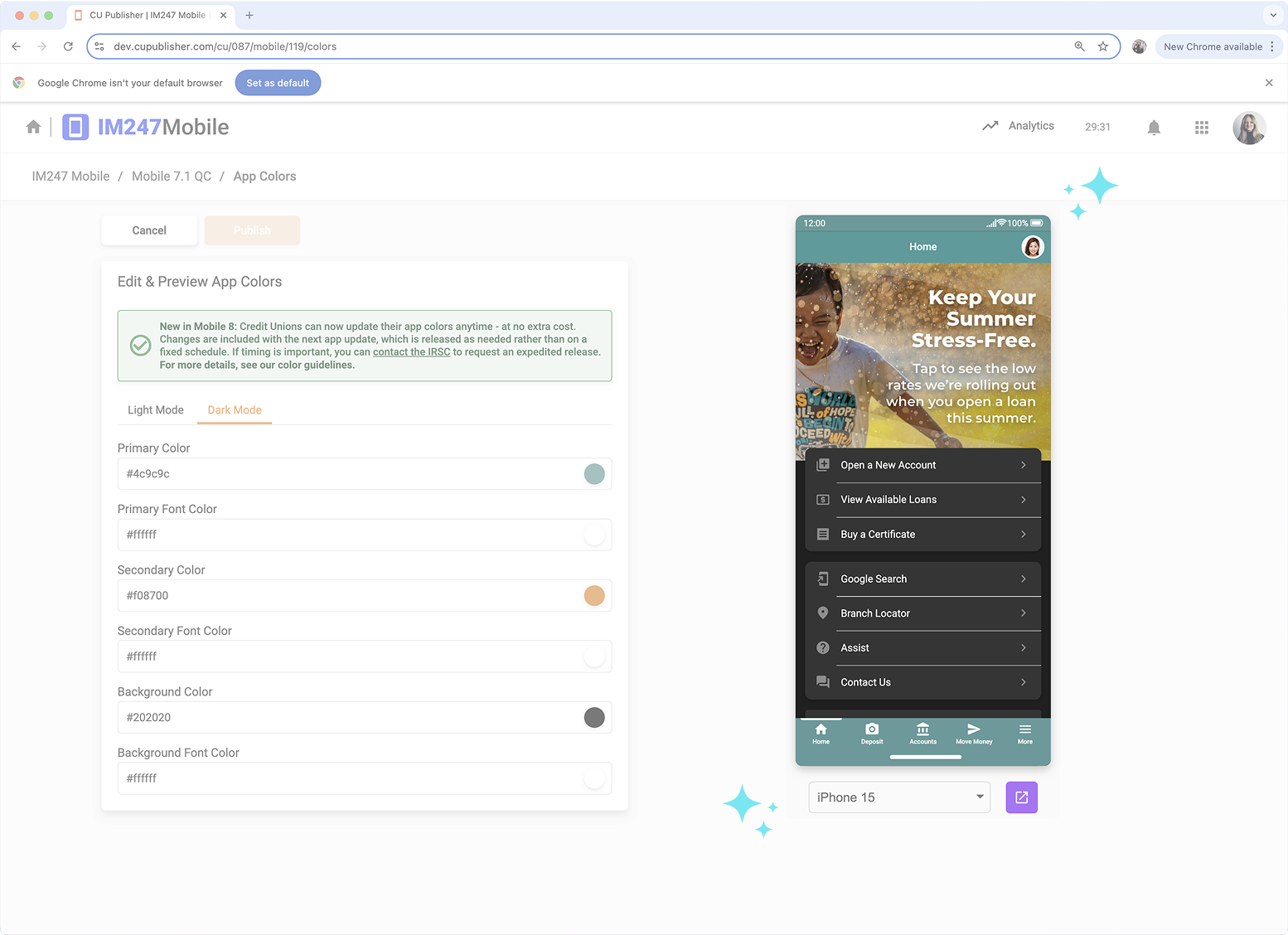This screenshot has width=1288, height=935.
Task: Open Background Color gray swatch
Action: 594,718
